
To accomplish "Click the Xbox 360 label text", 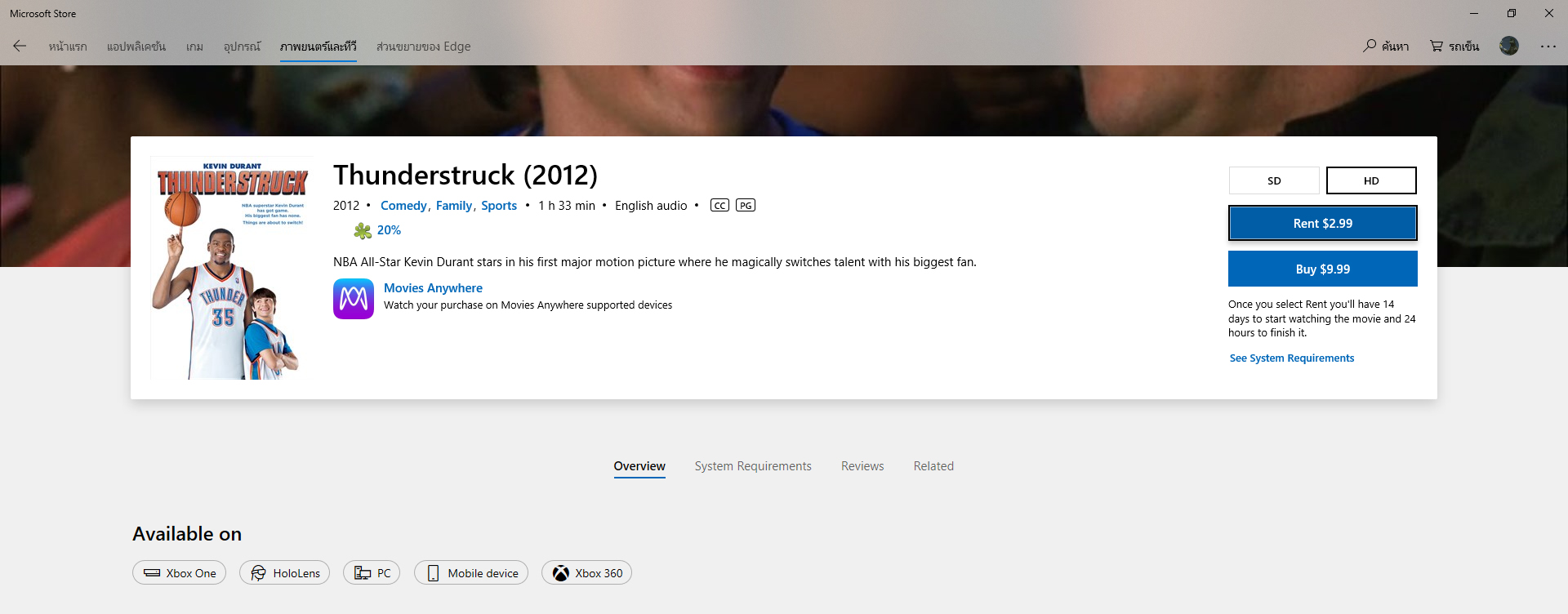I will pyautogui.click(x=599, y=573).
